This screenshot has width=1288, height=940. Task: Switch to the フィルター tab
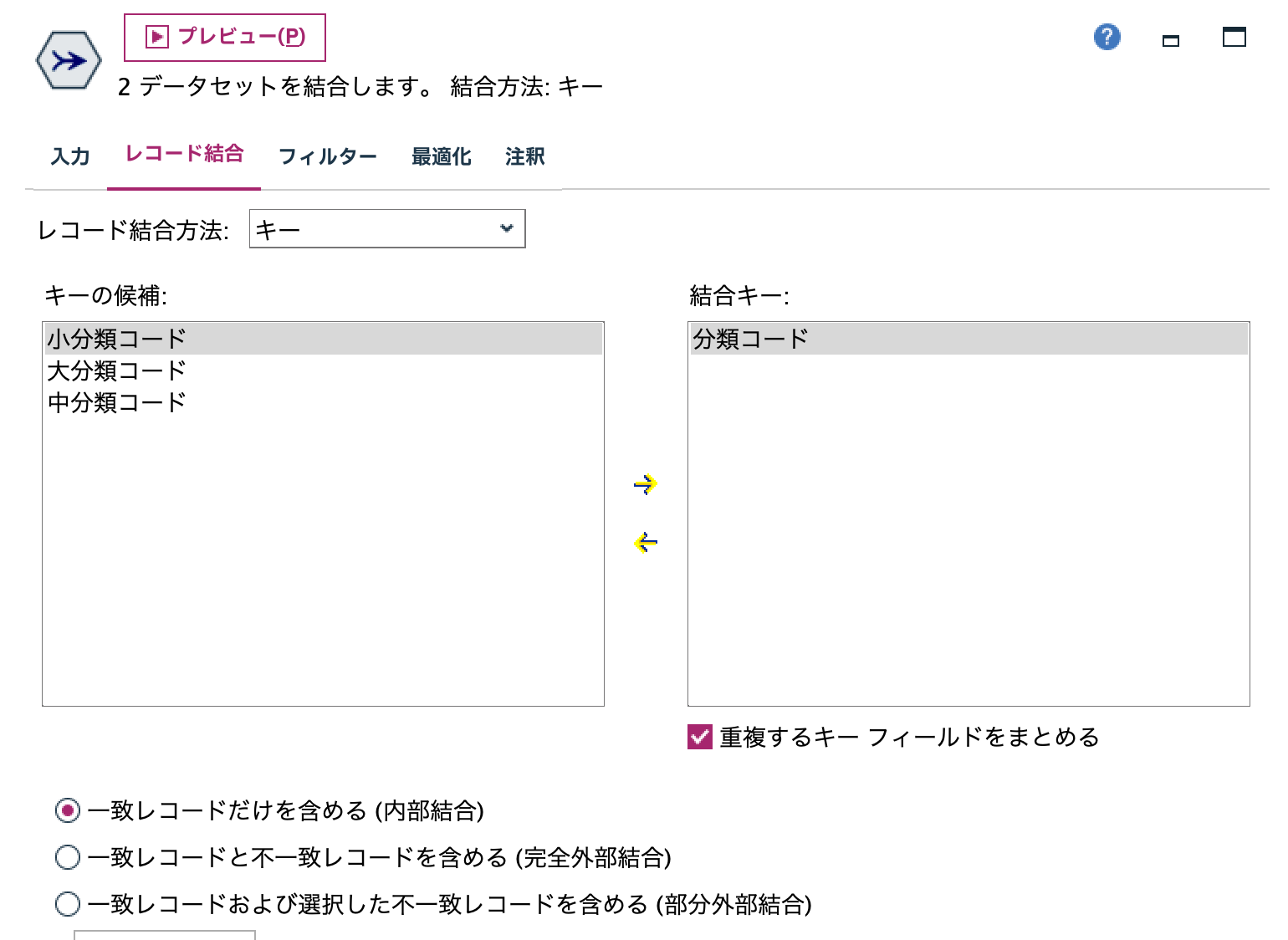coord(328,156)
